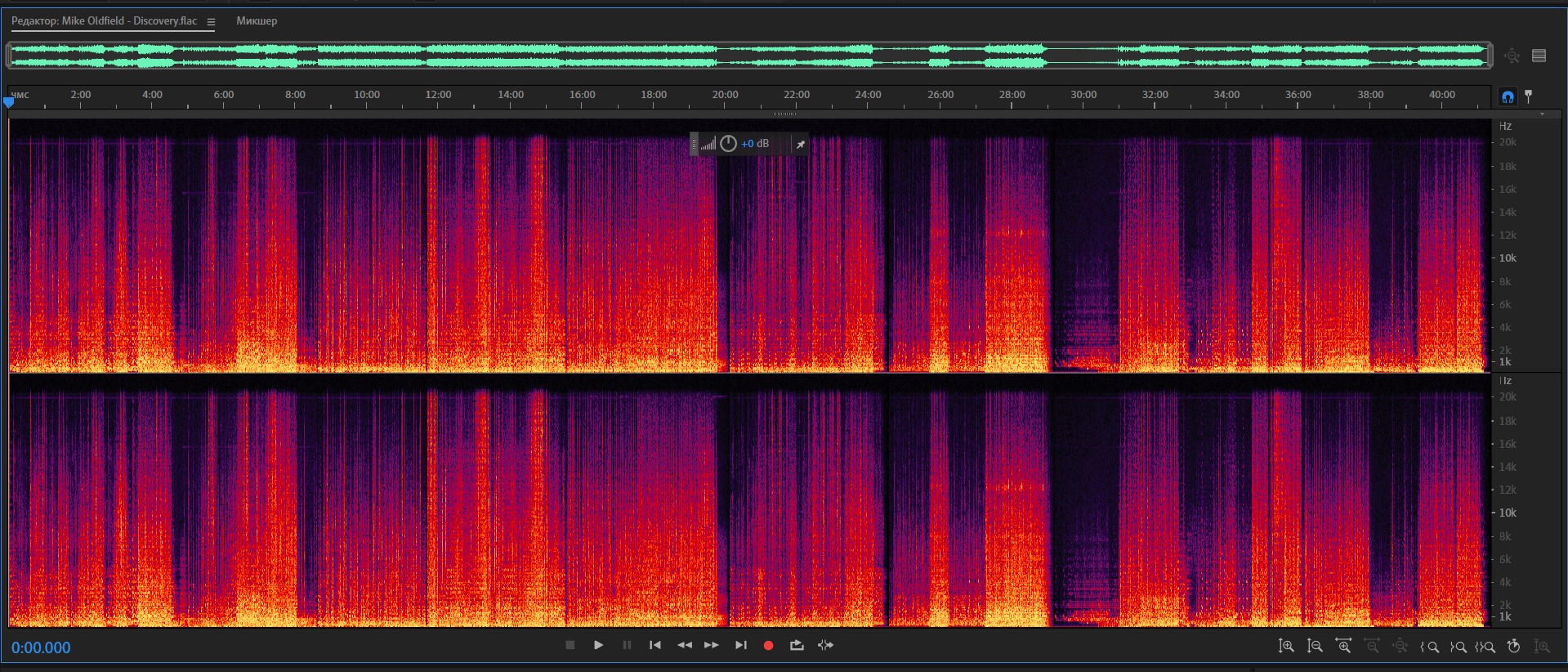Click the Fast Forward button

[712, 646]
